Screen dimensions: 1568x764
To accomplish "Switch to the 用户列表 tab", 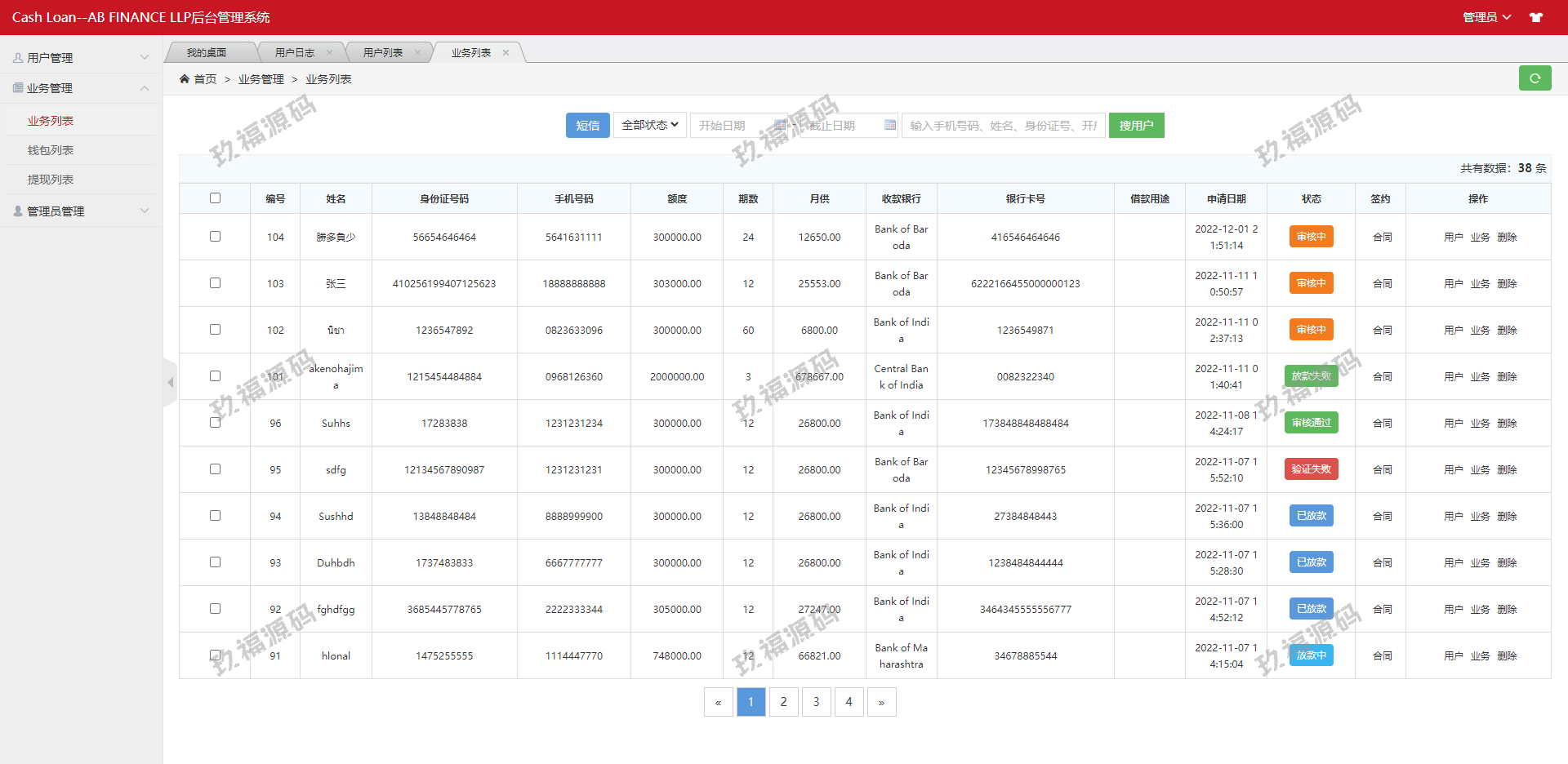I will pos(383,53).
